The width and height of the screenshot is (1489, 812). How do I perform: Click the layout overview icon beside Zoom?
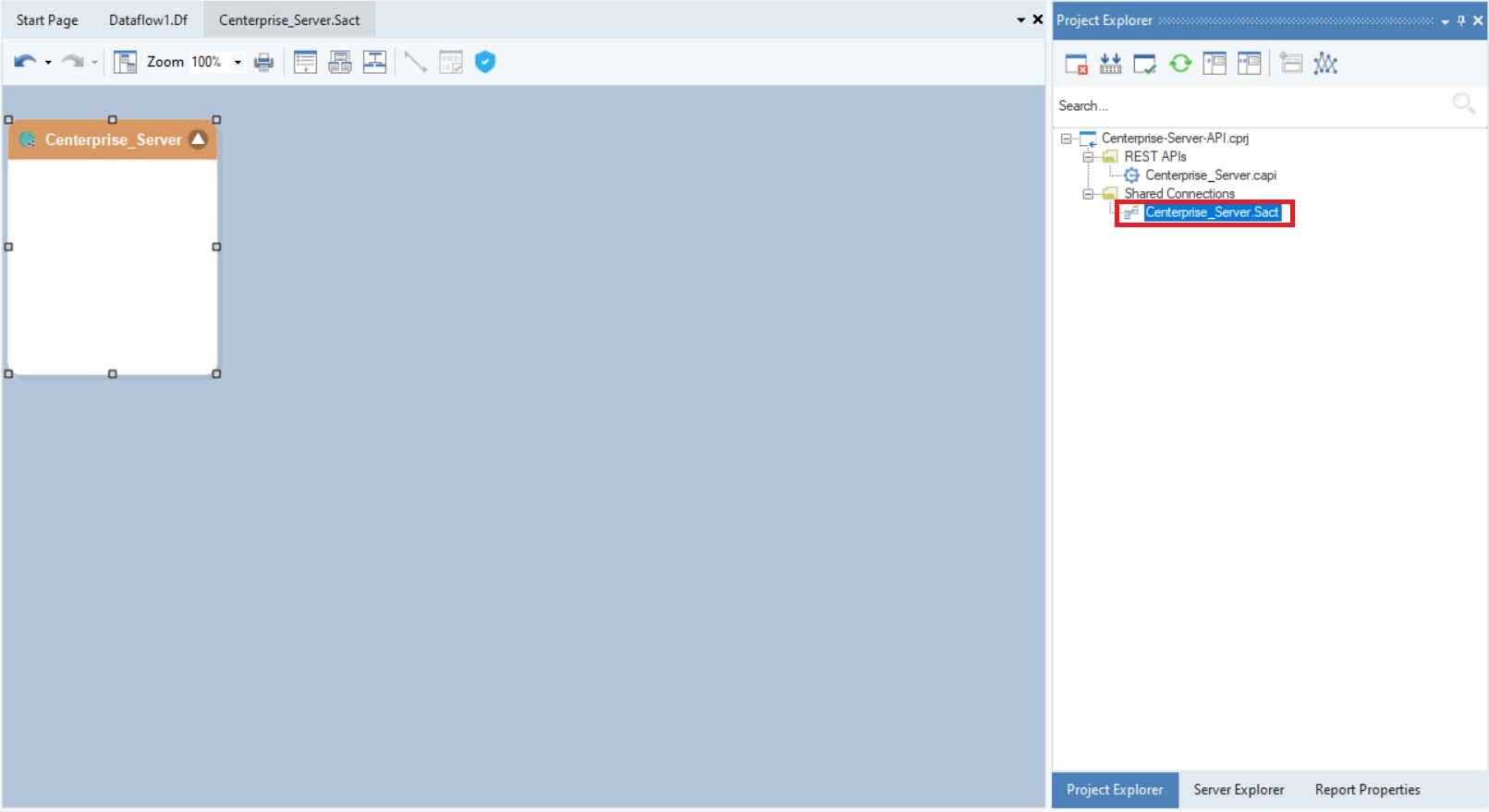tap(125, 62)
